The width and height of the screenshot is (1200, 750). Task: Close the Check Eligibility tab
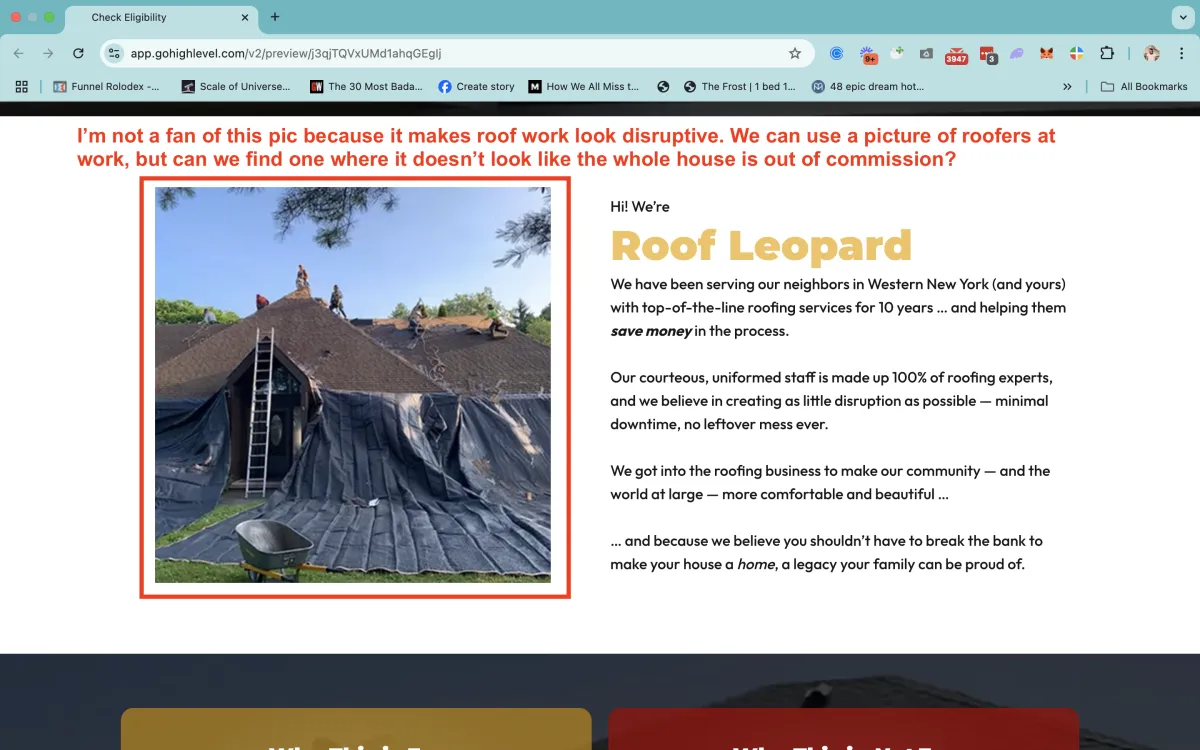click(x=245, y=17)
